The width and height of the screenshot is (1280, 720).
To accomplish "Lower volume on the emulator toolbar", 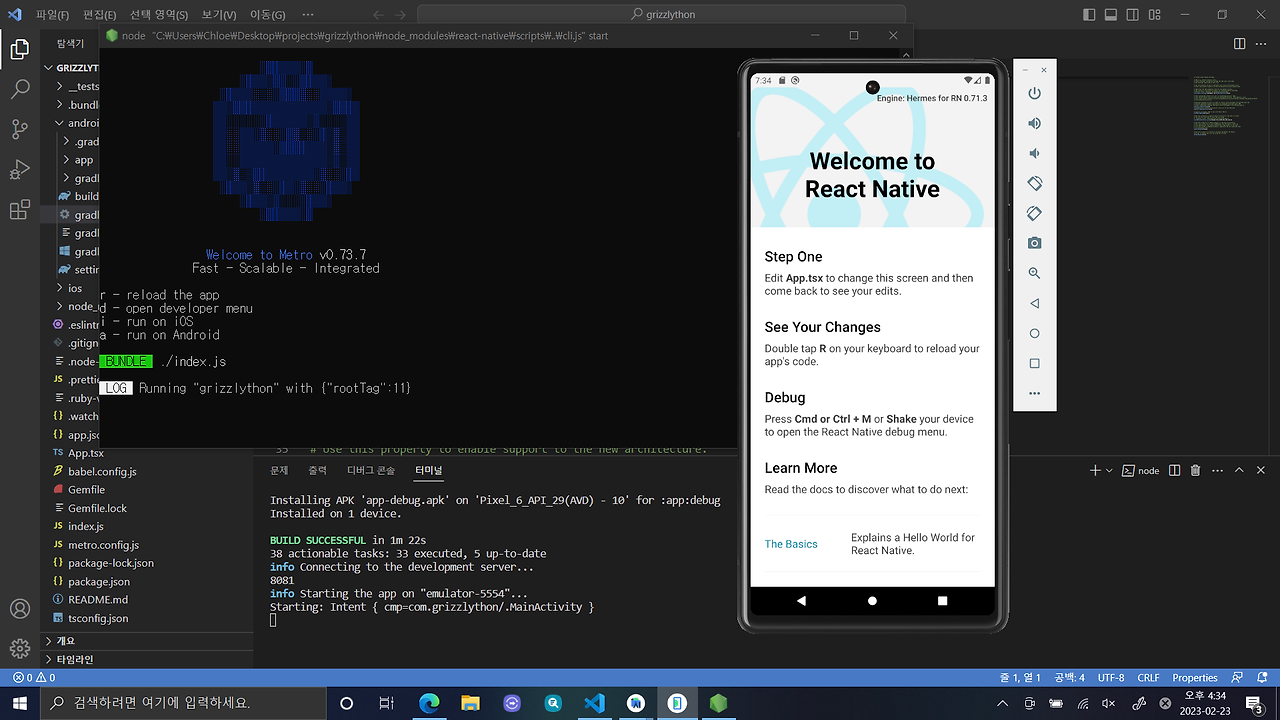I will point(1034,153).
